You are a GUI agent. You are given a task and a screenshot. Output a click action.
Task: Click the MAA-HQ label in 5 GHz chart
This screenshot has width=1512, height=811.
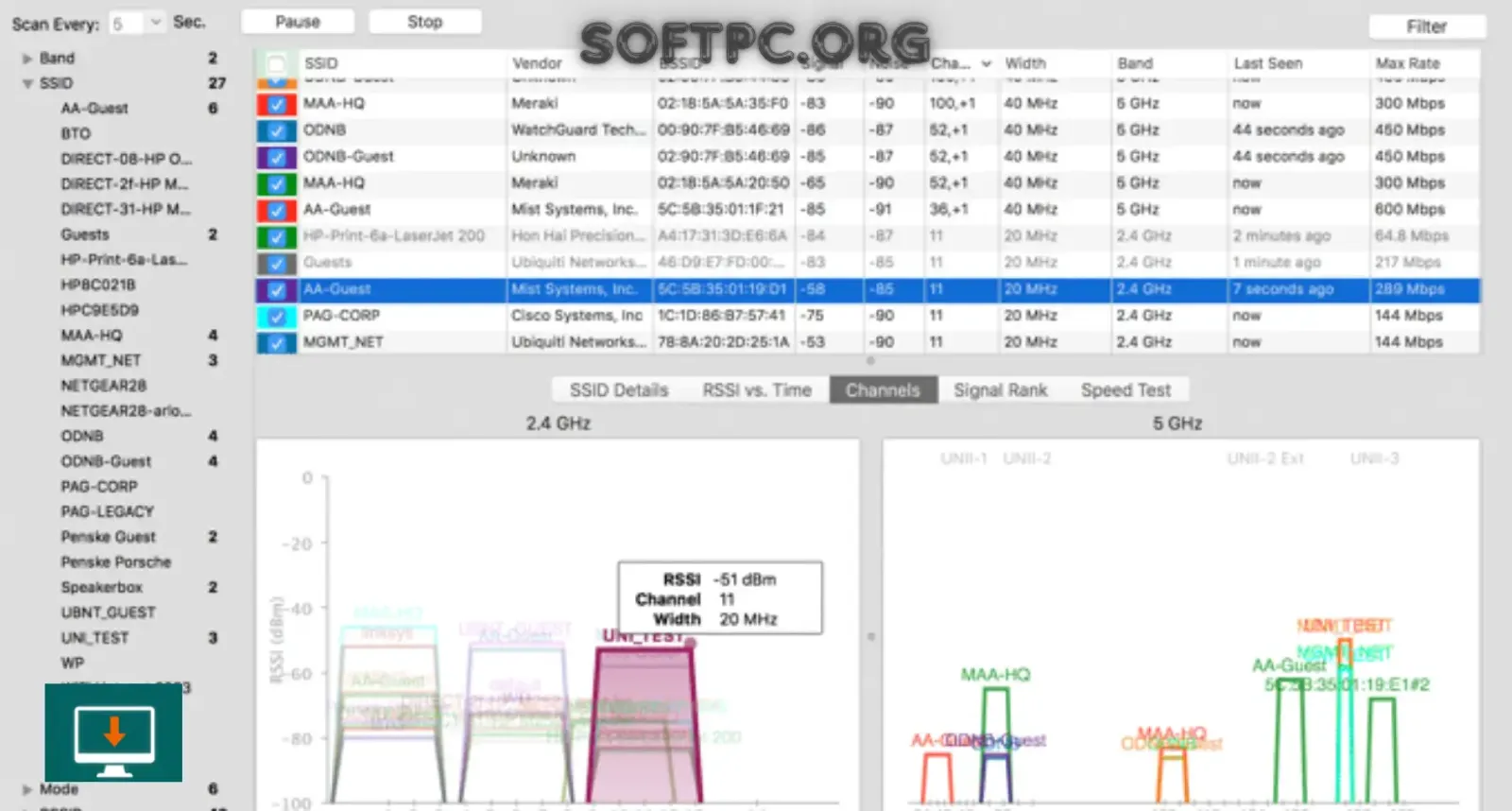pos(995,675)
